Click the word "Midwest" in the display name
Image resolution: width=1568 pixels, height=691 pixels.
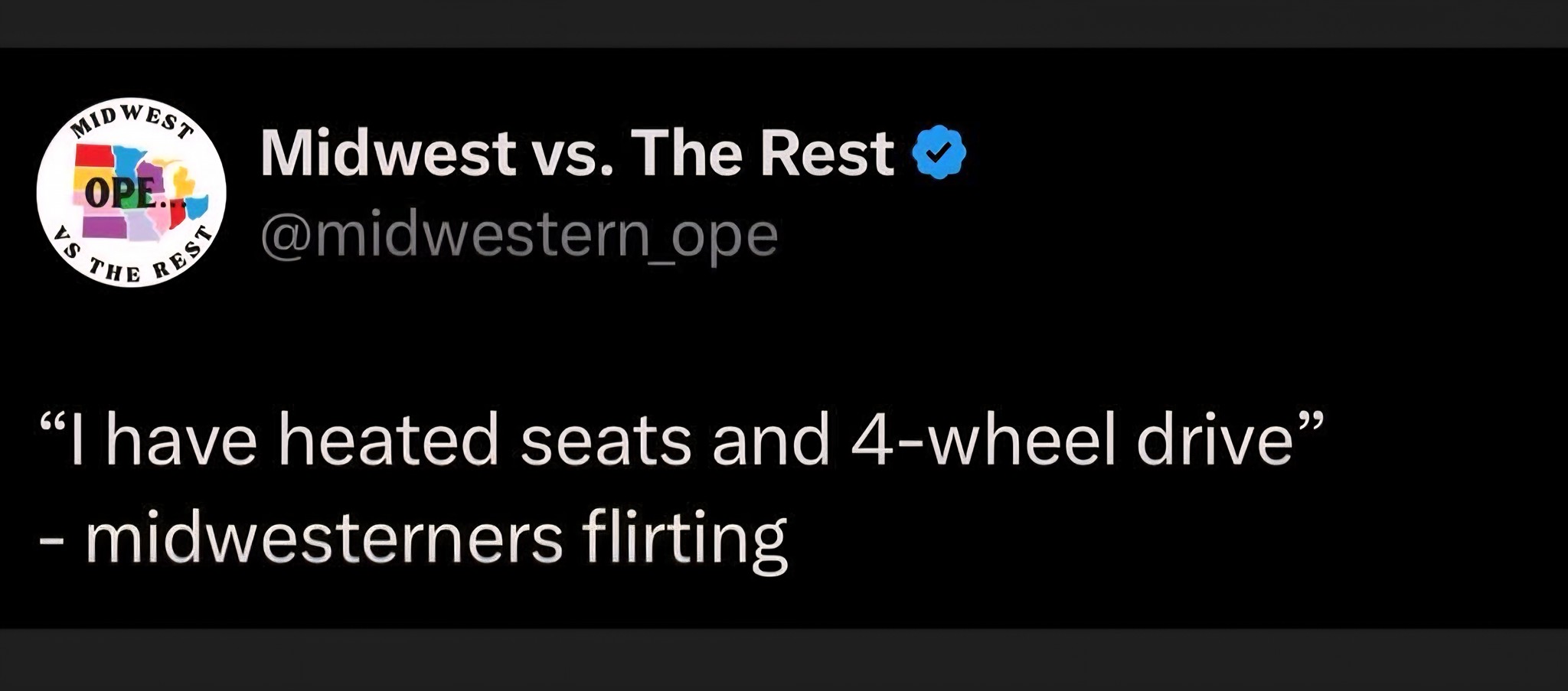coord(388,153)
